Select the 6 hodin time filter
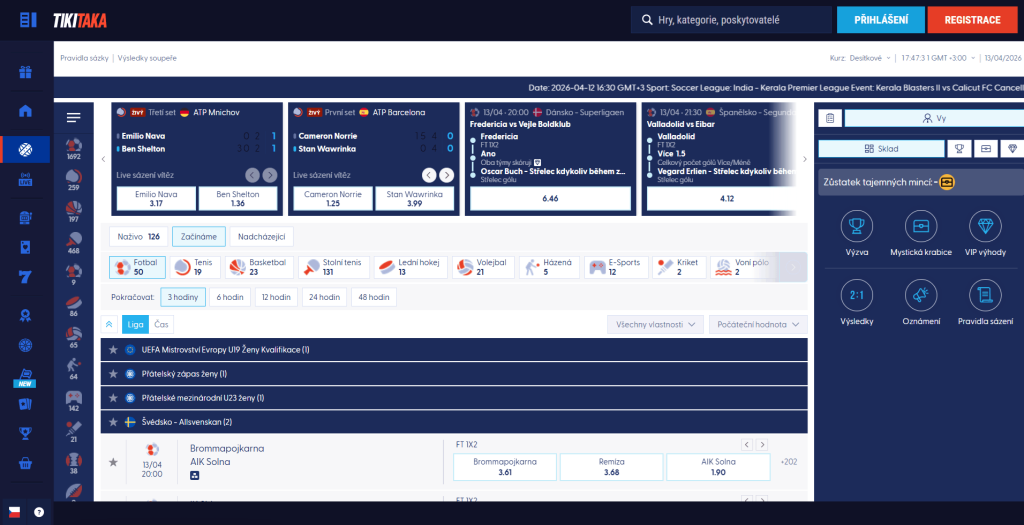Viewport: 1024px width, 525px height. point(230,297)
